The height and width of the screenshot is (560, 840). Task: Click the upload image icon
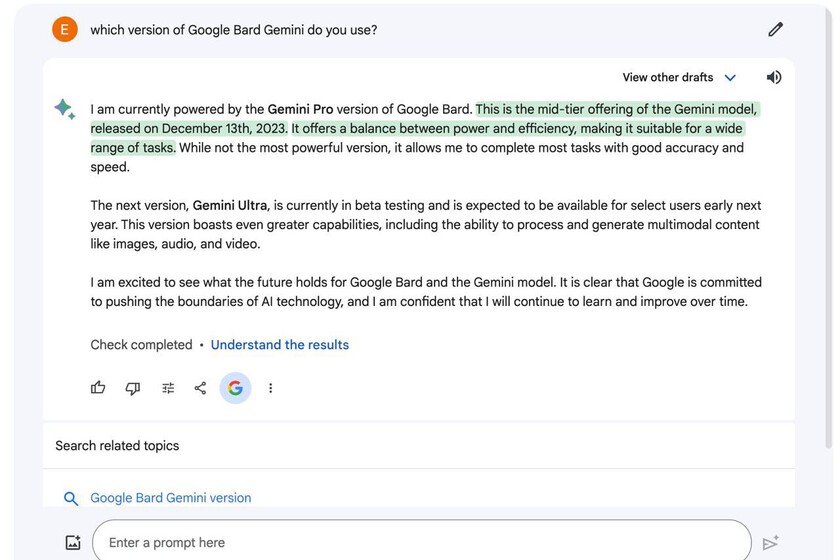pos(73,542)
